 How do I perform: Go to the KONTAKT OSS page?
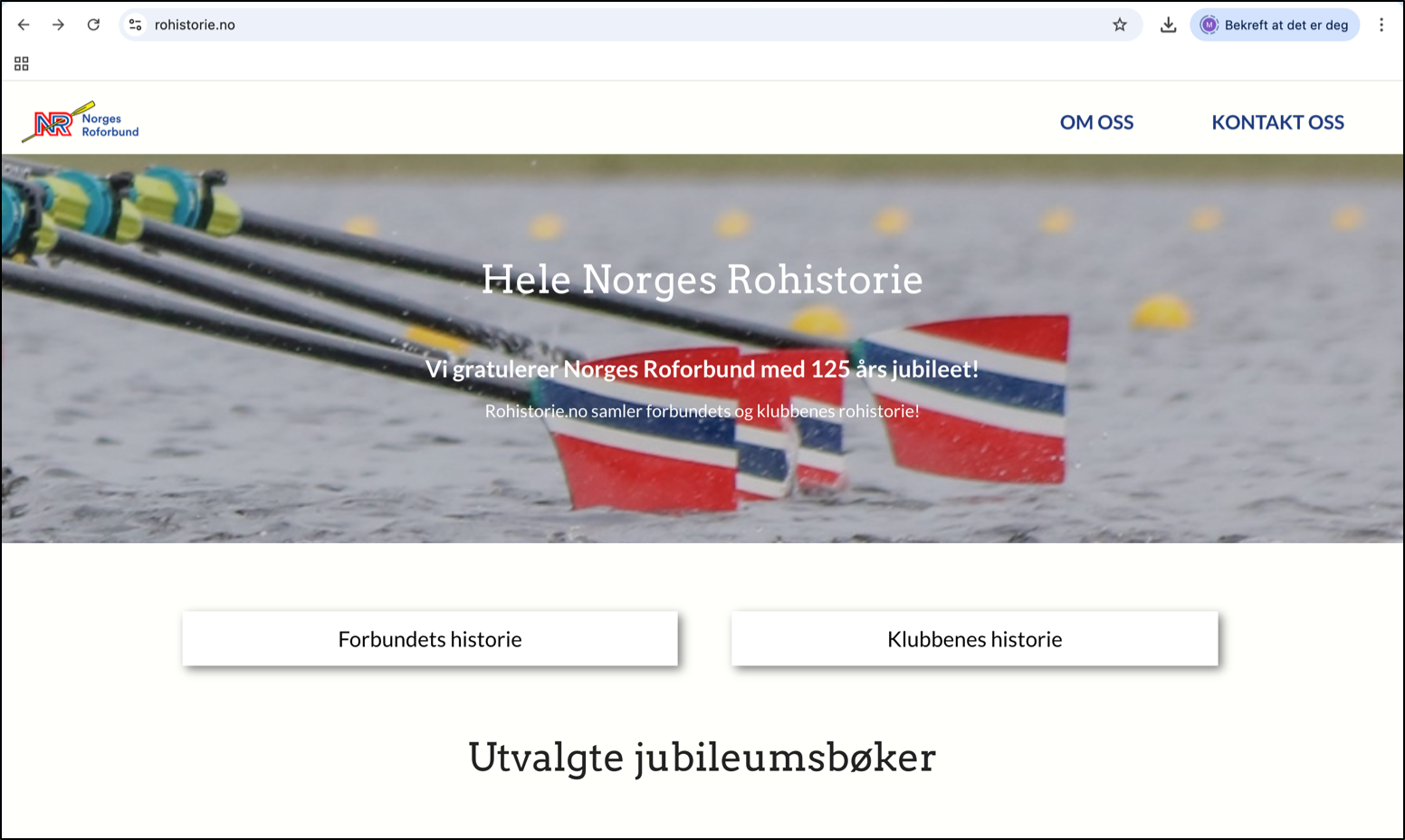click(x=1277, y=122)
